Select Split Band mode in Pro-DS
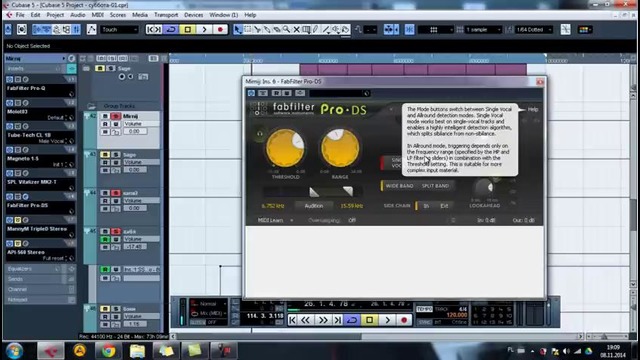Screen dimensions: 640x360 point(435,186)
